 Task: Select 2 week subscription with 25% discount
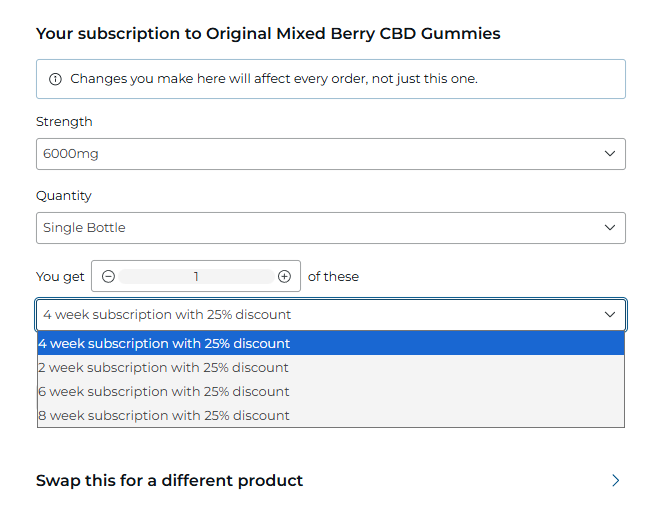click(164, 367)
